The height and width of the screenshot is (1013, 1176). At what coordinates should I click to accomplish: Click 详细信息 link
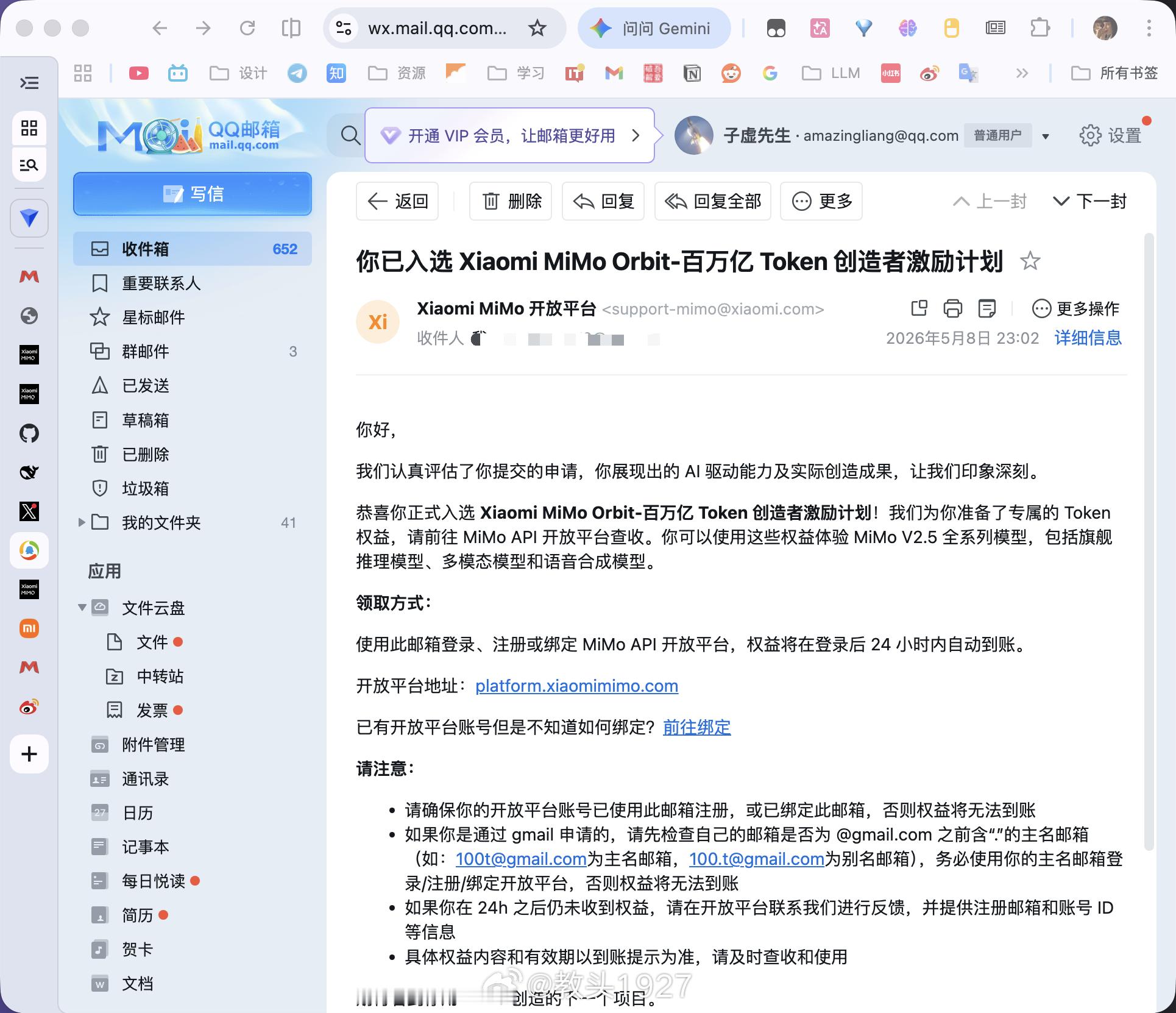pos(1088,338)
